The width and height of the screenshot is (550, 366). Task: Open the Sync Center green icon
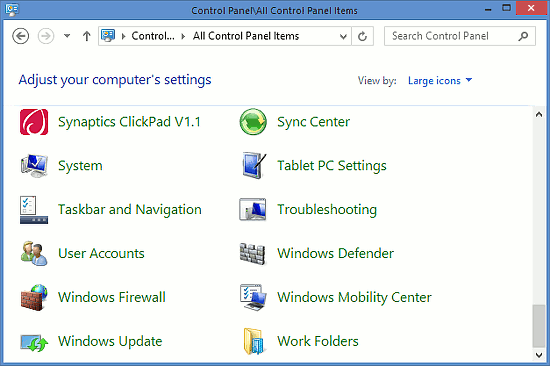pos(253,122)
